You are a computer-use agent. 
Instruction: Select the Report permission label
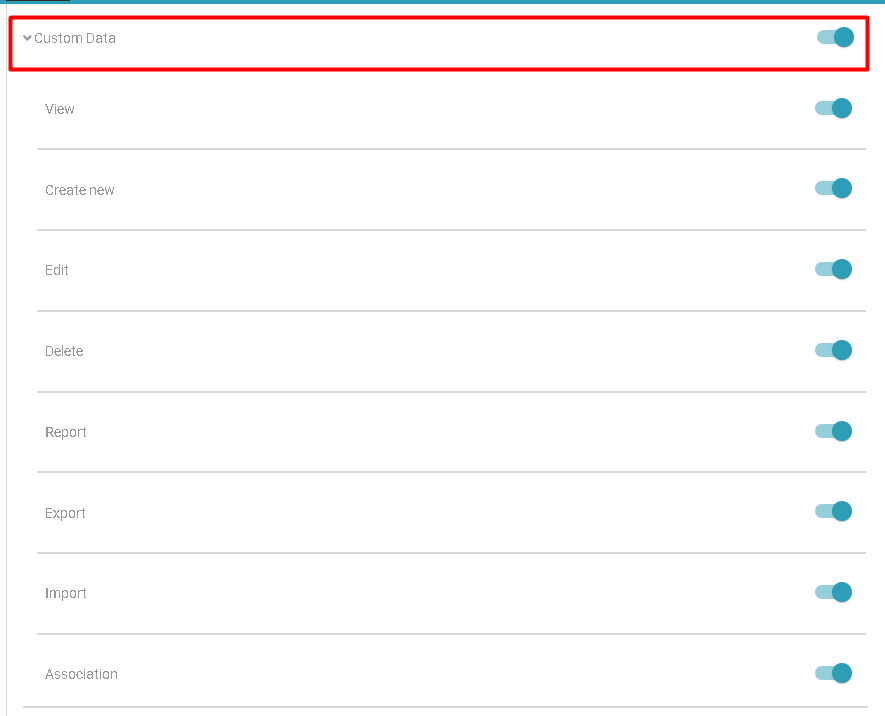(66, 432)
